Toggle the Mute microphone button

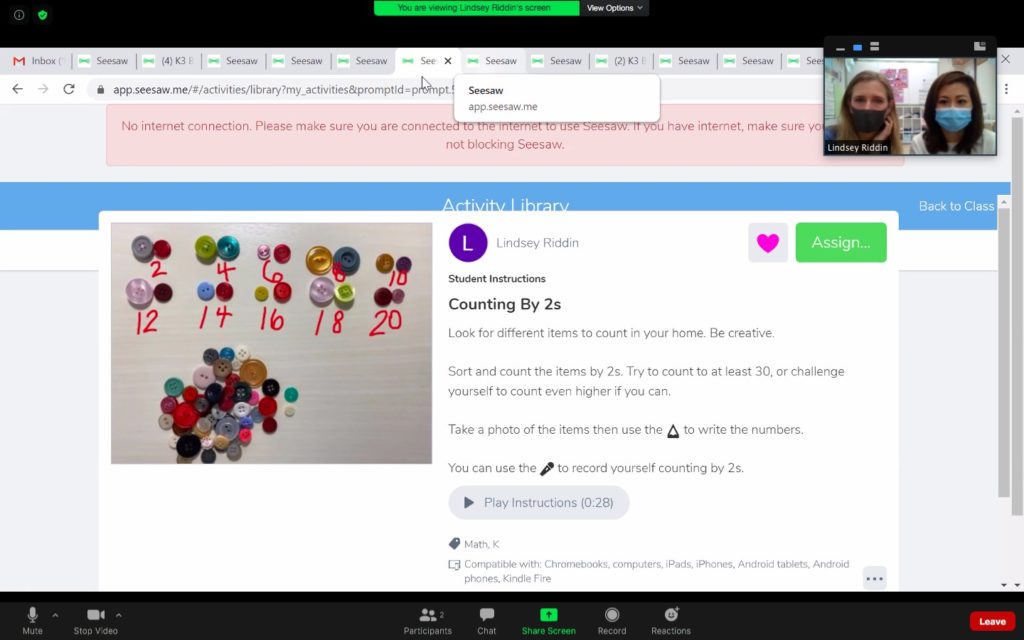click(32, 621)
